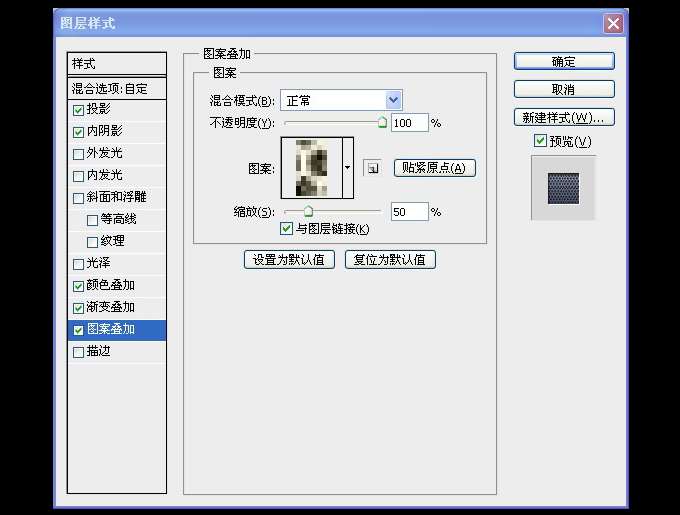Image resolution: width=680 pixels, height=515 pixels.
Task: Click 新建样式 button
Action: click(x=564, y=117)
